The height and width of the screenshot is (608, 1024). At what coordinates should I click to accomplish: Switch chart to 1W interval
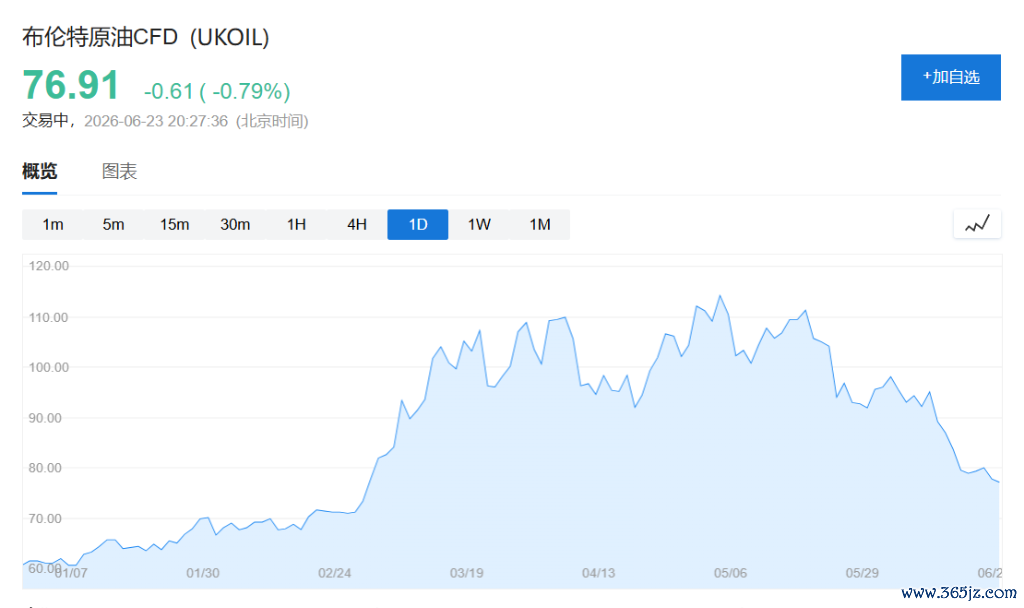pyautogui.click(x=479, y=225)
